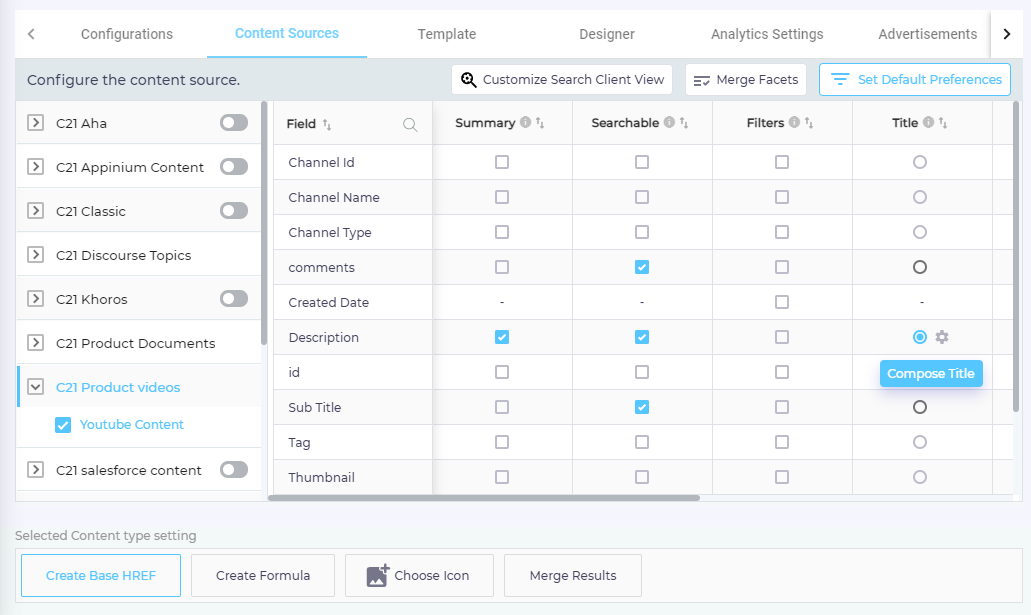Uncheck the Youtube Content checkbox
1031x615 pixels.
[63, 425]
